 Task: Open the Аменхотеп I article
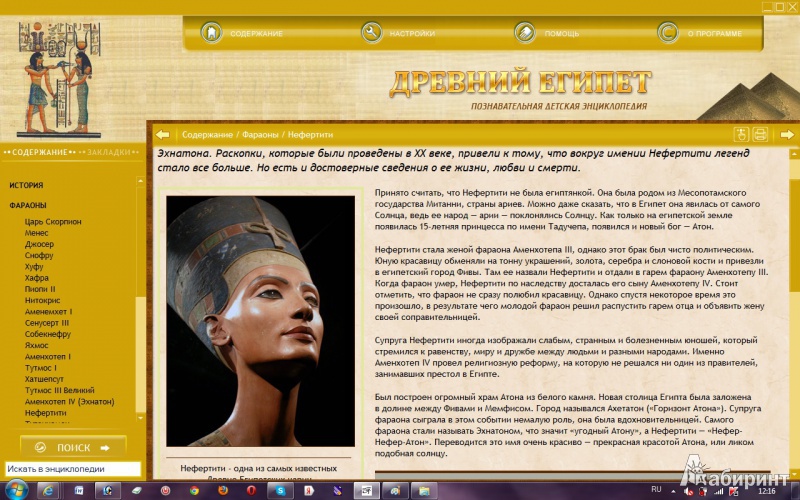click(x=48, y=357)
